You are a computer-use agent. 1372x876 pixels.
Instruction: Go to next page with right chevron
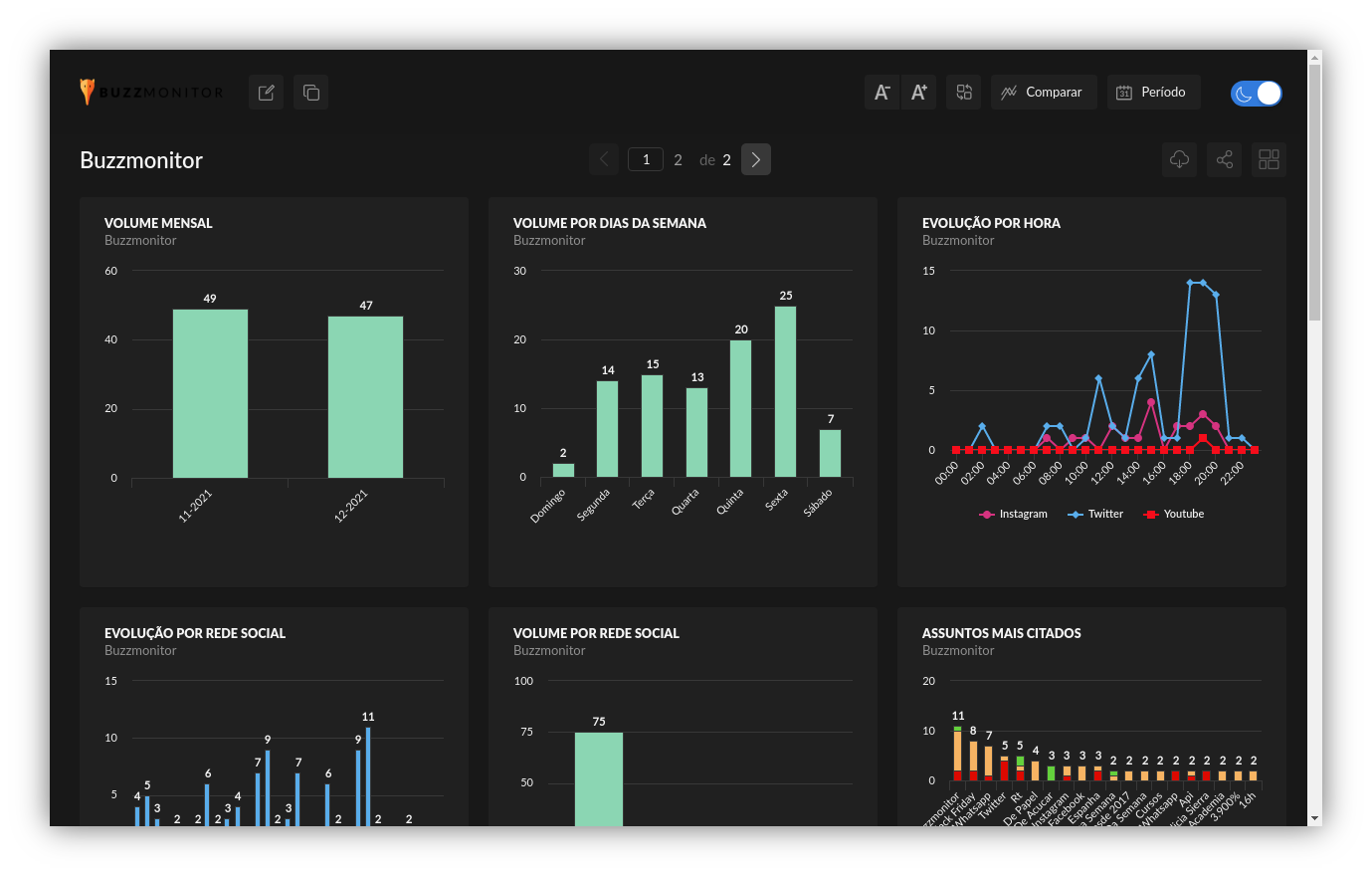tap(756, 159)
